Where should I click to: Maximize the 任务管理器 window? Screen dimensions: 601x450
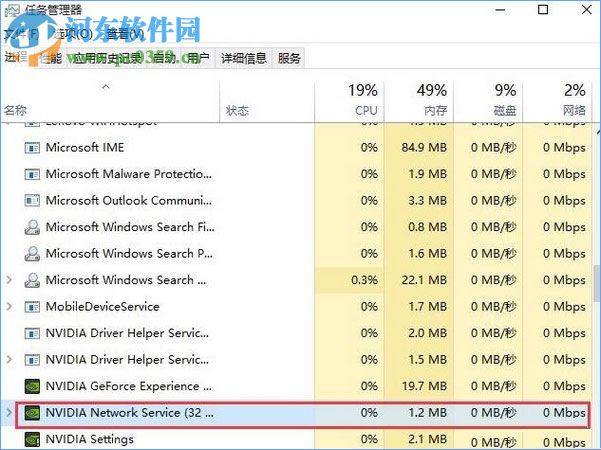click(x=543, y=10)
